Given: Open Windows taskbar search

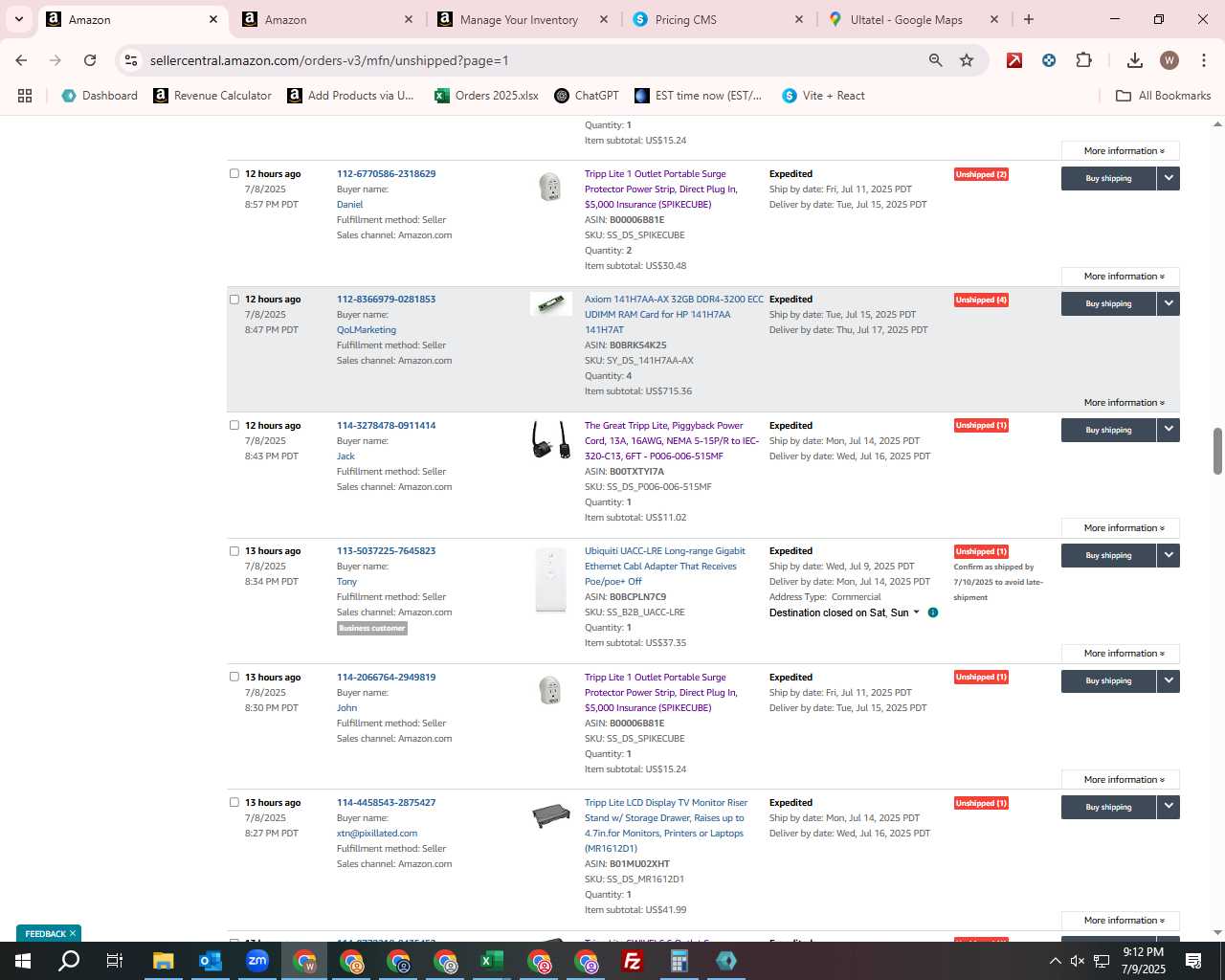Looking at the screenshot, I should (x=69, y=961).
